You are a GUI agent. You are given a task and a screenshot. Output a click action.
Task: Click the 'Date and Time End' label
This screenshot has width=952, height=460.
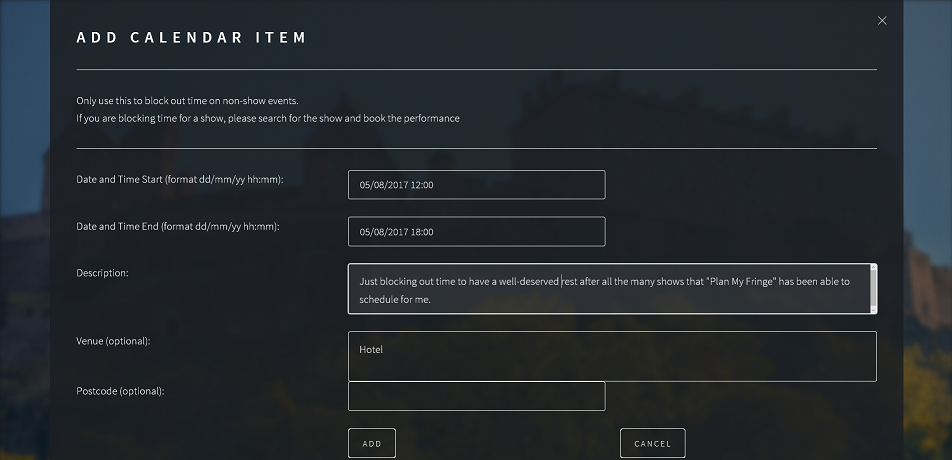tap(178, 227)
